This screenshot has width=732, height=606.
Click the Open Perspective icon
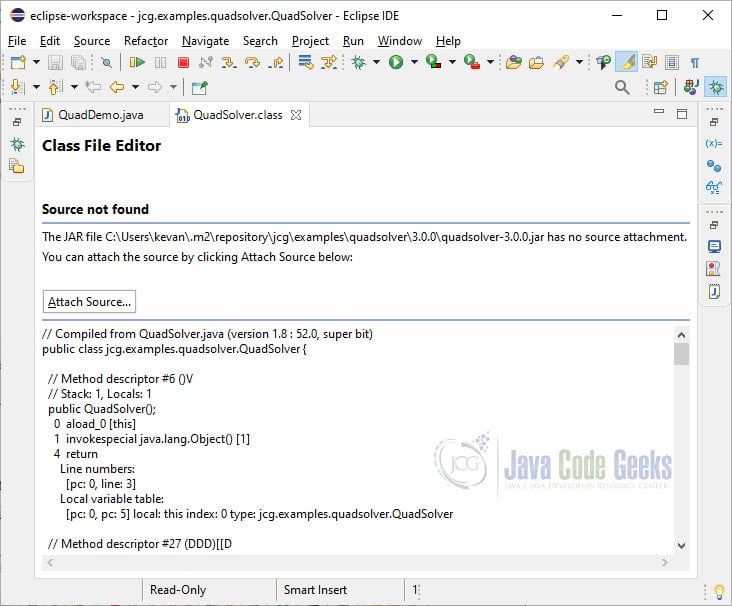point(661,87)
